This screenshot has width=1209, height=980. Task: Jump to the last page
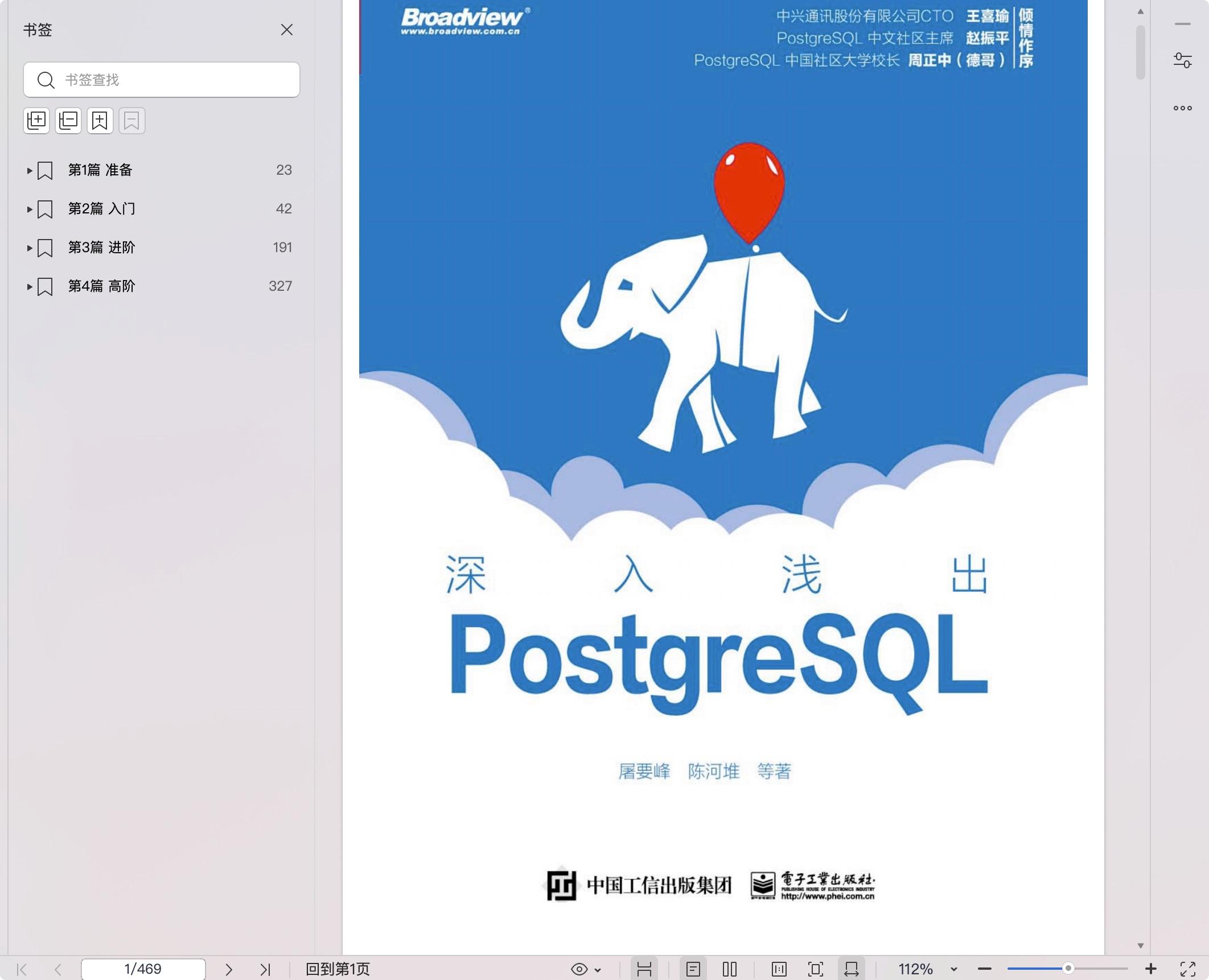click(265, 969)
